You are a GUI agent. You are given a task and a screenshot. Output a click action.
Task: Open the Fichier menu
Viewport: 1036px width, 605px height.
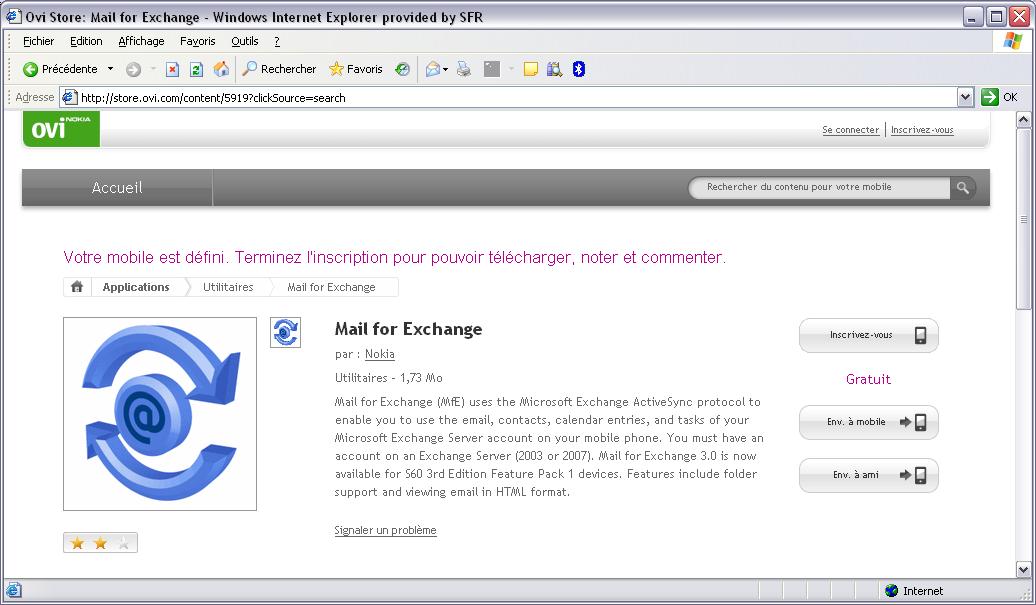tap(38, 41)
